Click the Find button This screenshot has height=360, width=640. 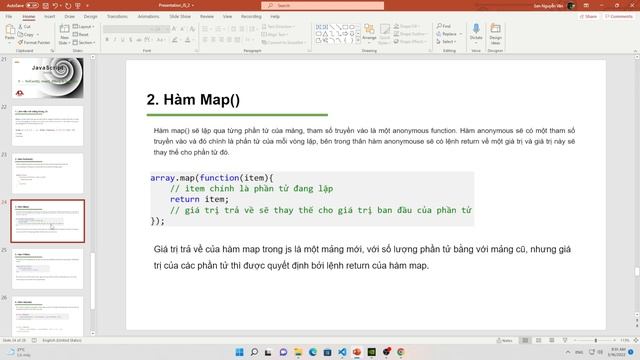point(444,26)
